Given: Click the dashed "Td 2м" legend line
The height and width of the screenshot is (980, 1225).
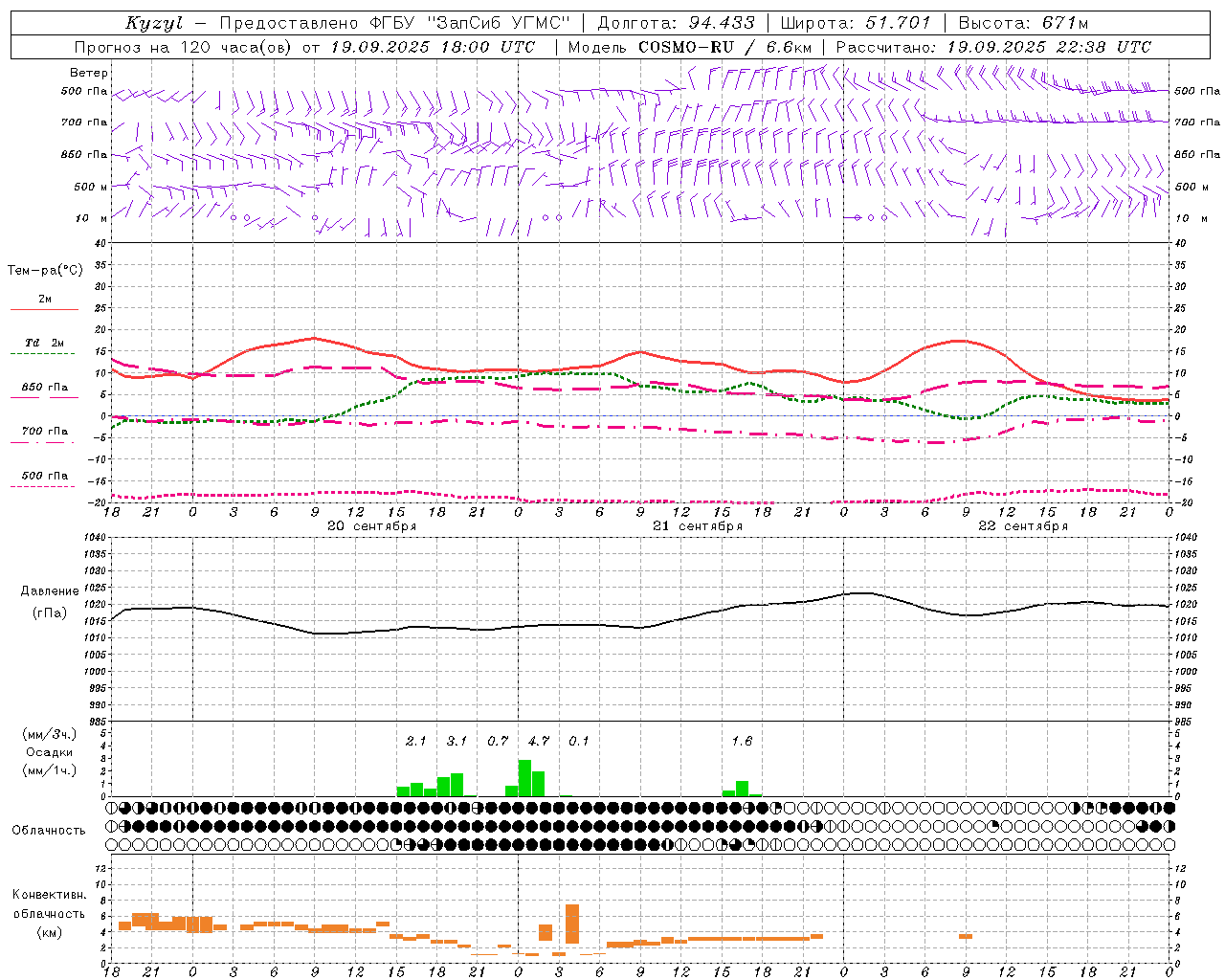Looking at the screenshot, I should tap(44, 354).
